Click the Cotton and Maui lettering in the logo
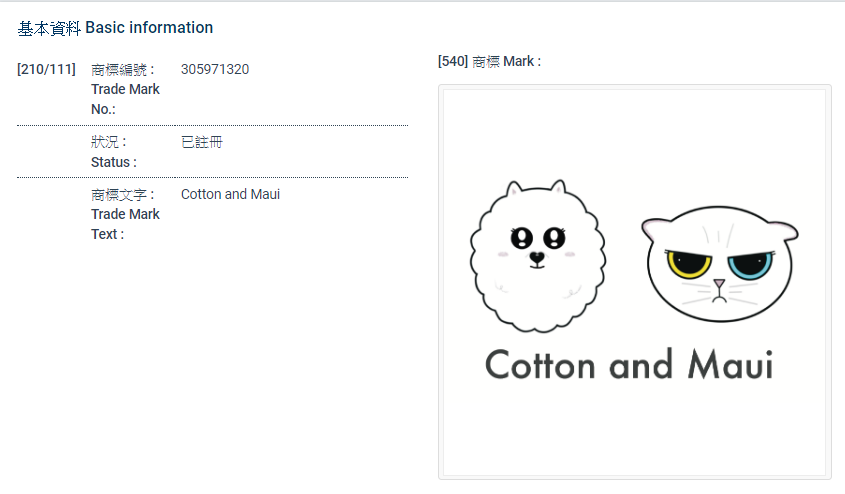845x494 pixels. (629, 364)
